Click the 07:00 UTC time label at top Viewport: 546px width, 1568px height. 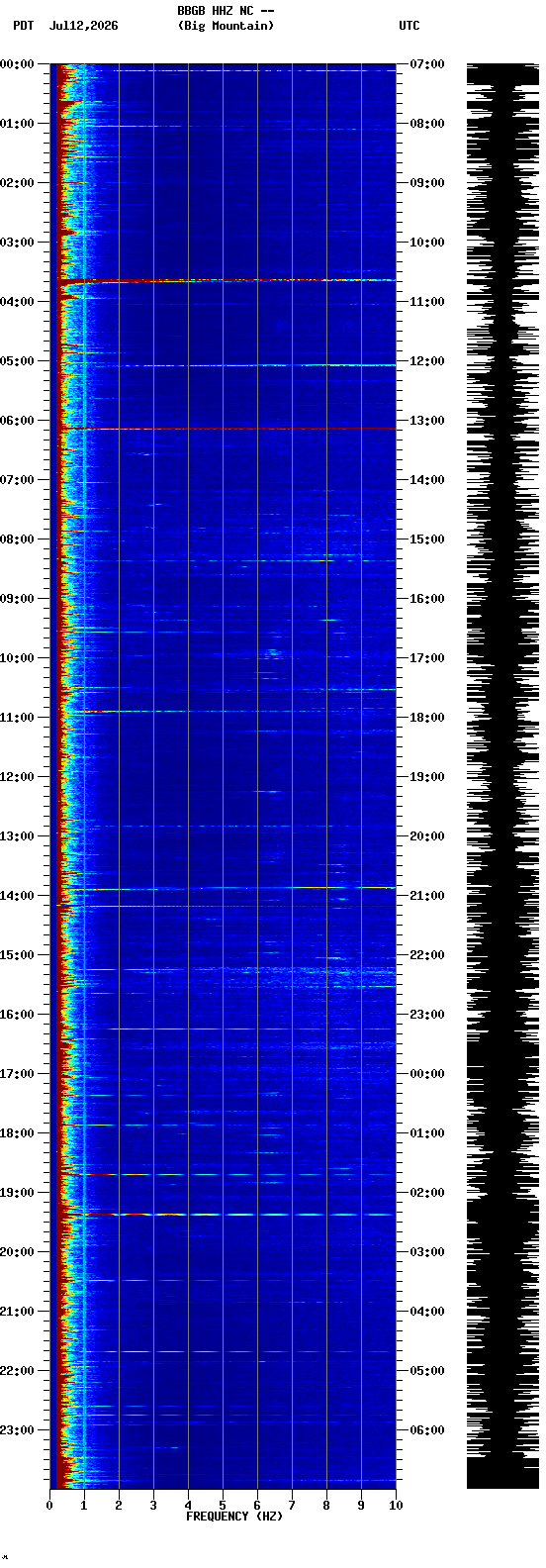pyautogui.click(x=427, y=64)
